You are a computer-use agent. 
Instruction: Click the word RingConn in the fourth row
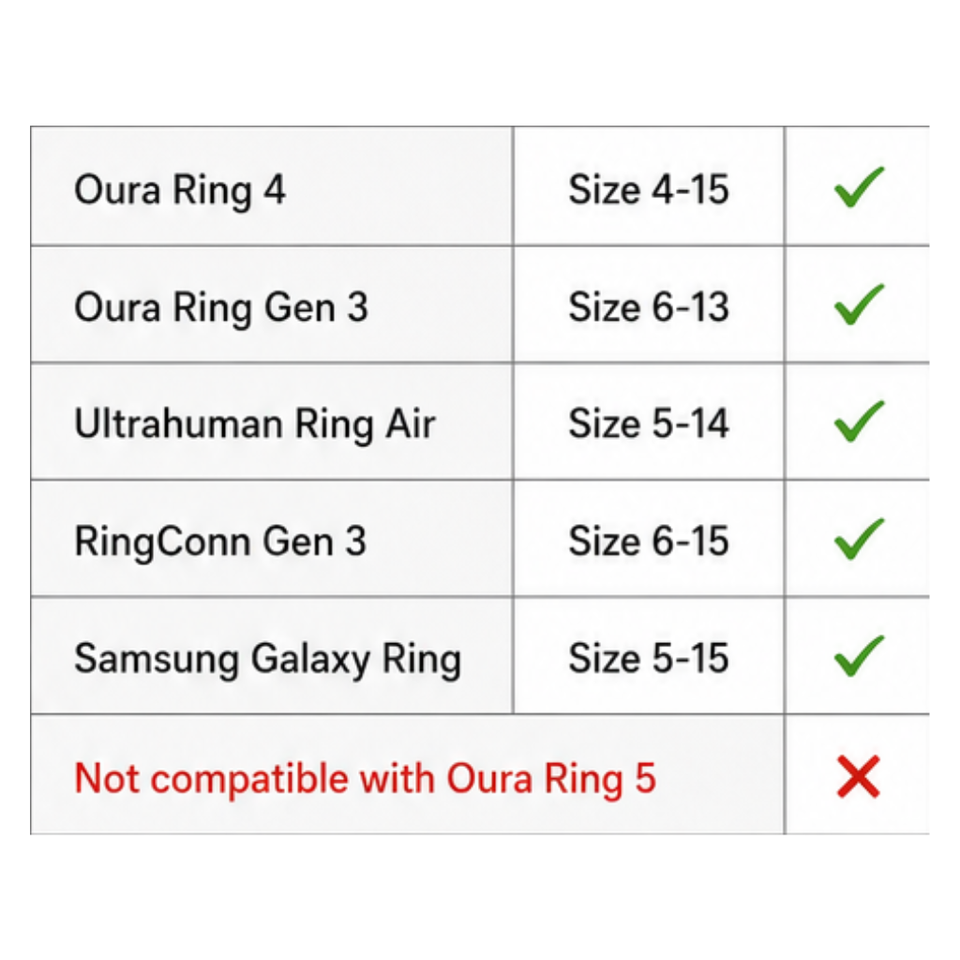point(162,543)
